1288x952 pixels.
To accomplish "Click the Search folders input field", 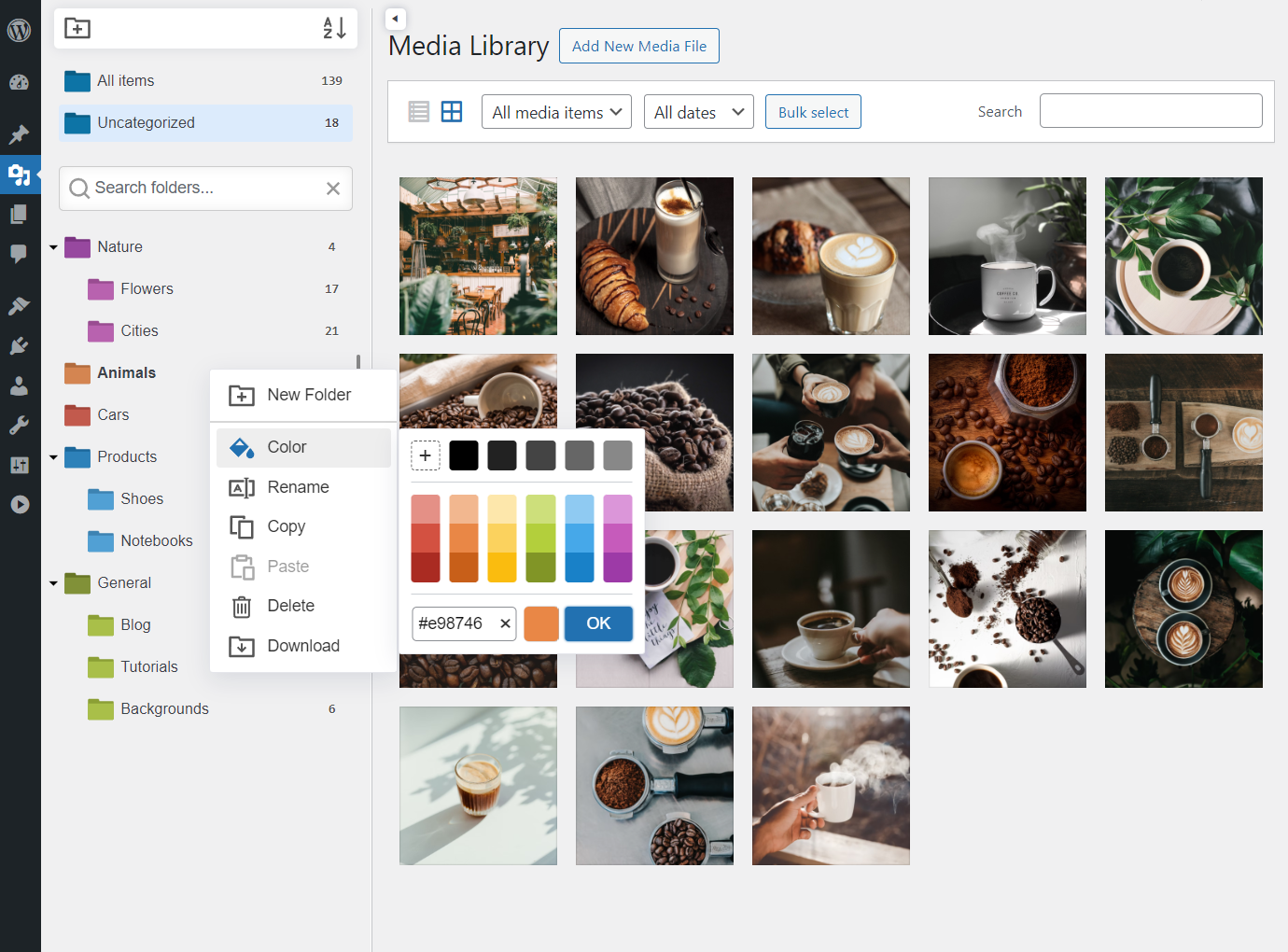I will pos(205,189).
